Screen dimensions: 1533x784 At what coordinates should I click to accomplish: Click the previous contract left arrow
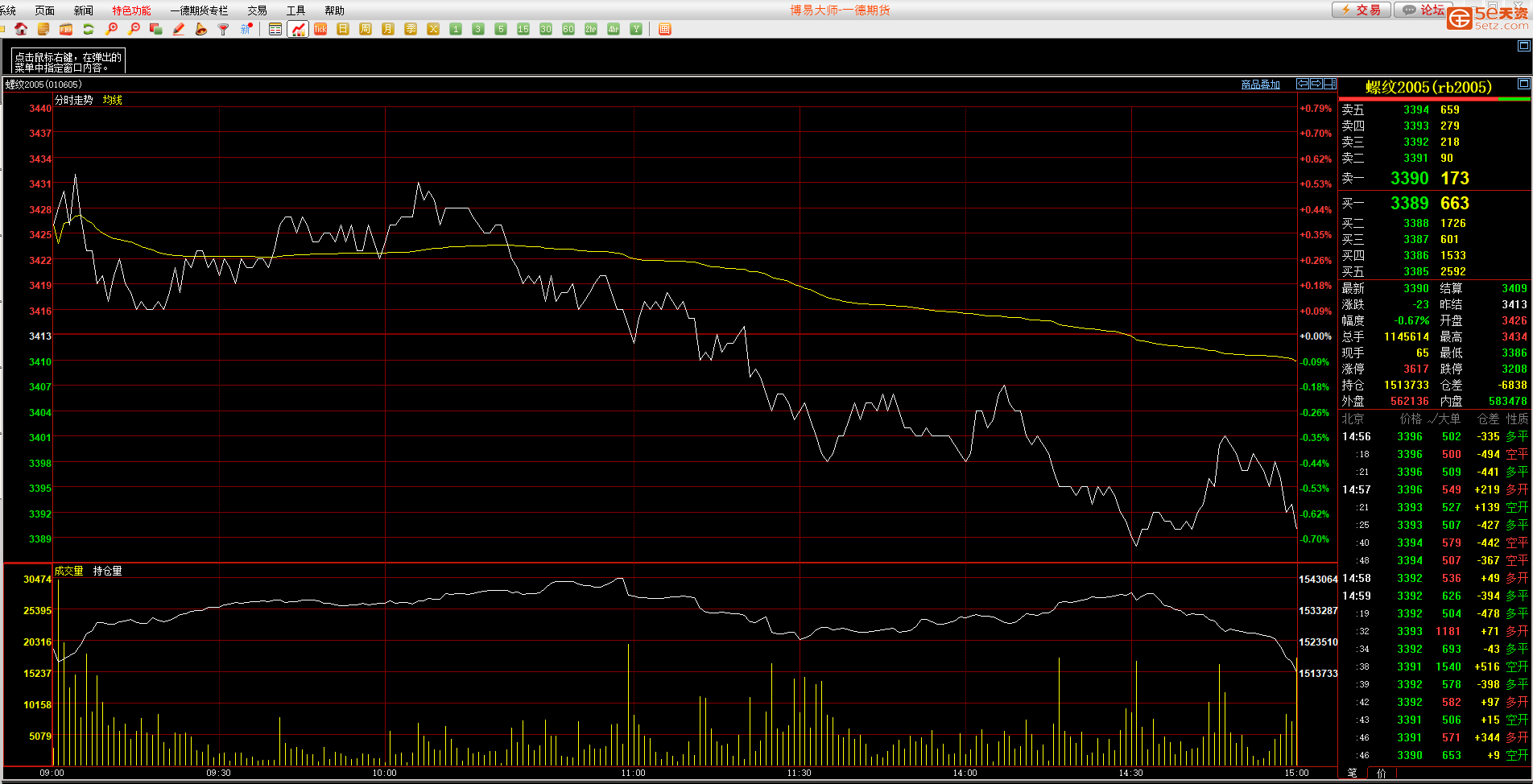[x=1303, y=84]
